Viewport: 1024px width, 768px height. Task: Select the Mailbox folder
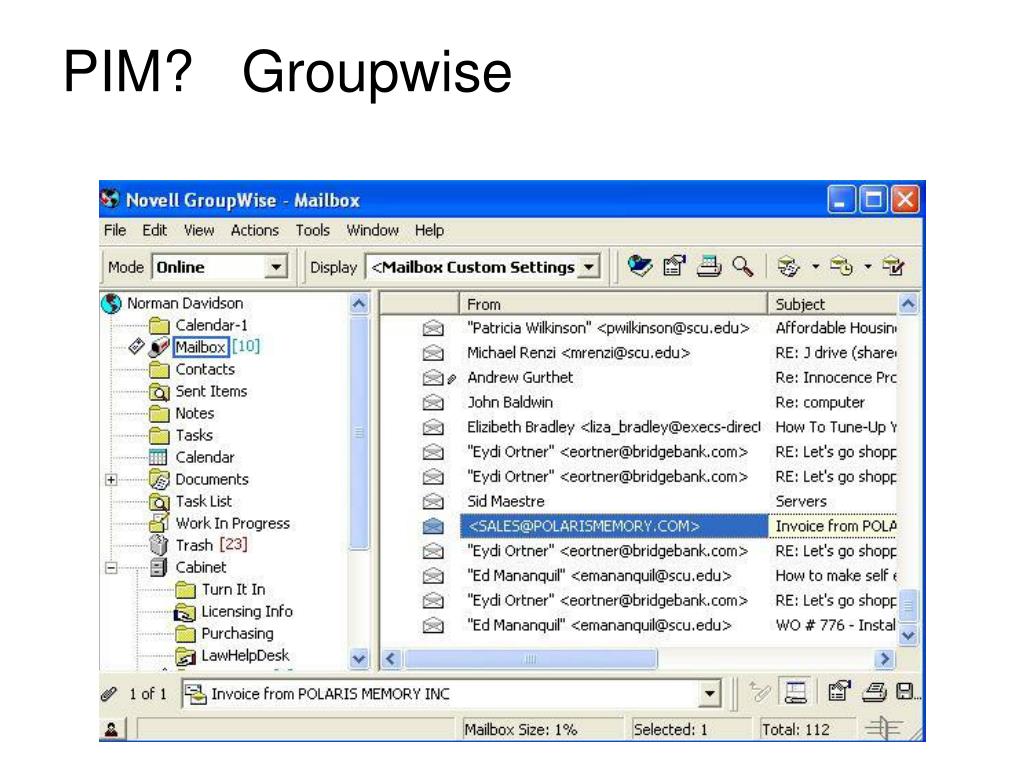coord(200,347)
